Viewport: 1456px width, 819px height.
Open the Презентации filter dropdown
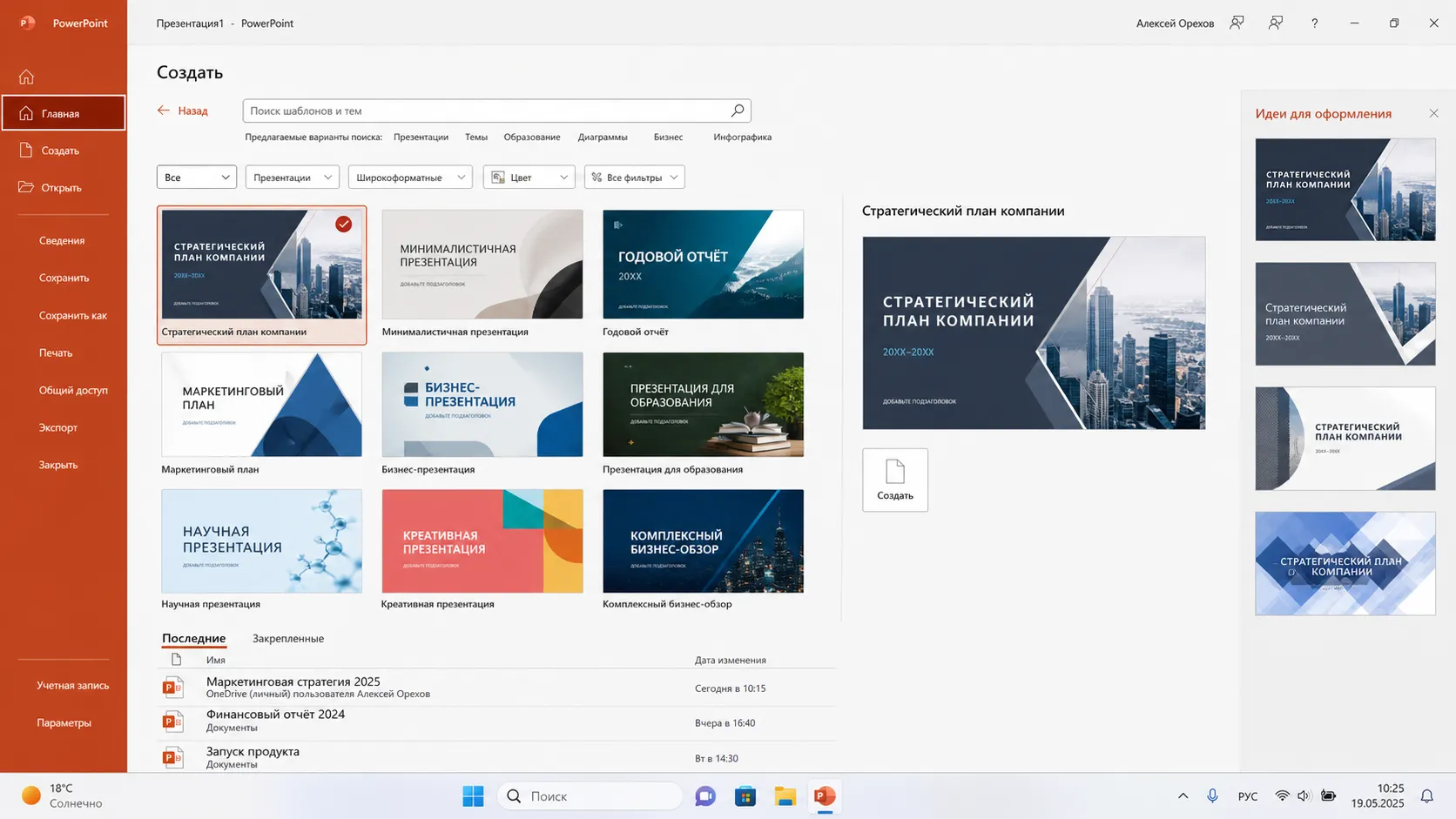(x=293, y=178)
